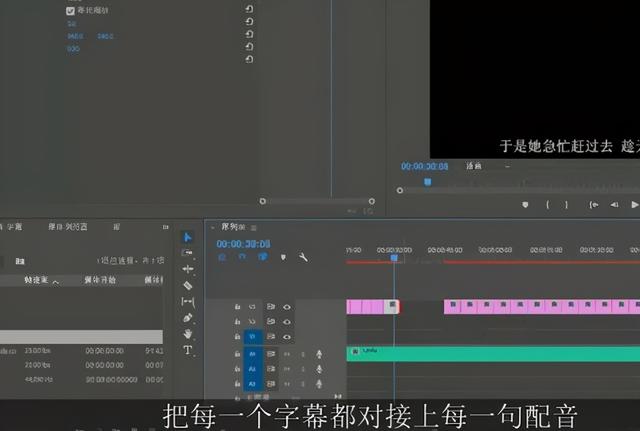Toggle eye visibility for the top video track

pos(287,307)
